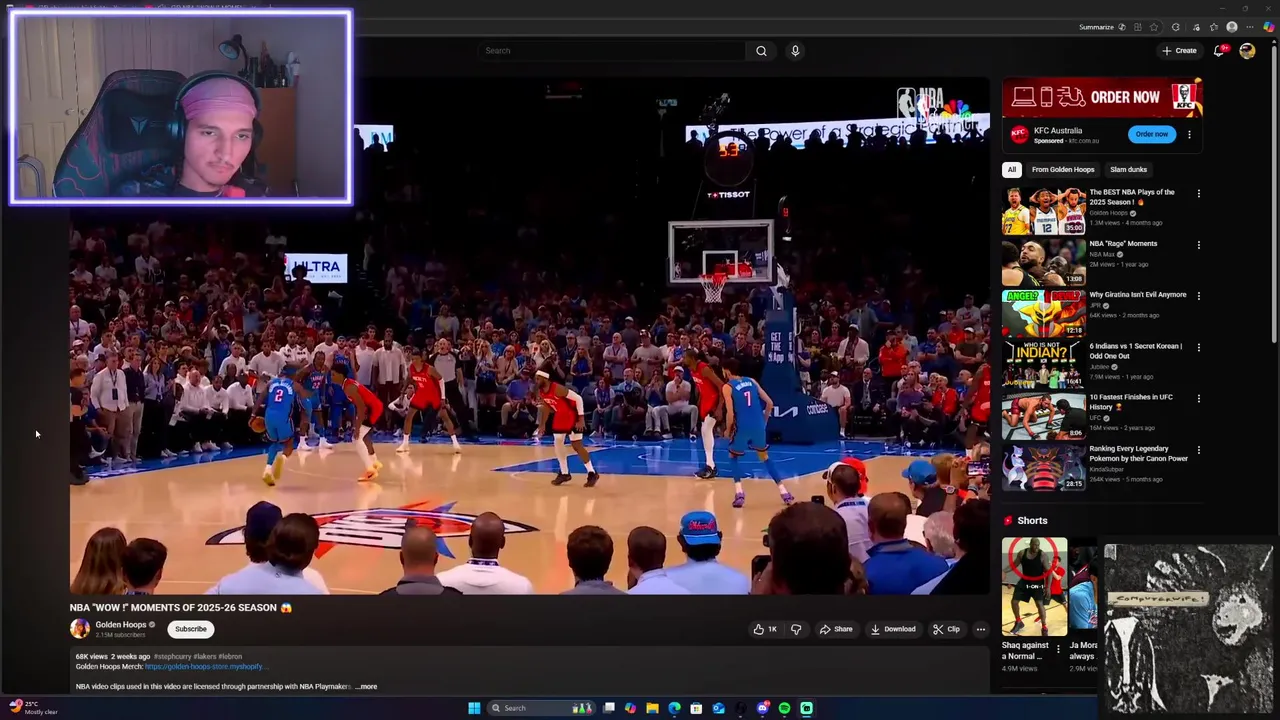Image resolution: width=1280 pixels, height=720 pixels.
Task: Click the Create button
Action: [x=1180, y=51]
